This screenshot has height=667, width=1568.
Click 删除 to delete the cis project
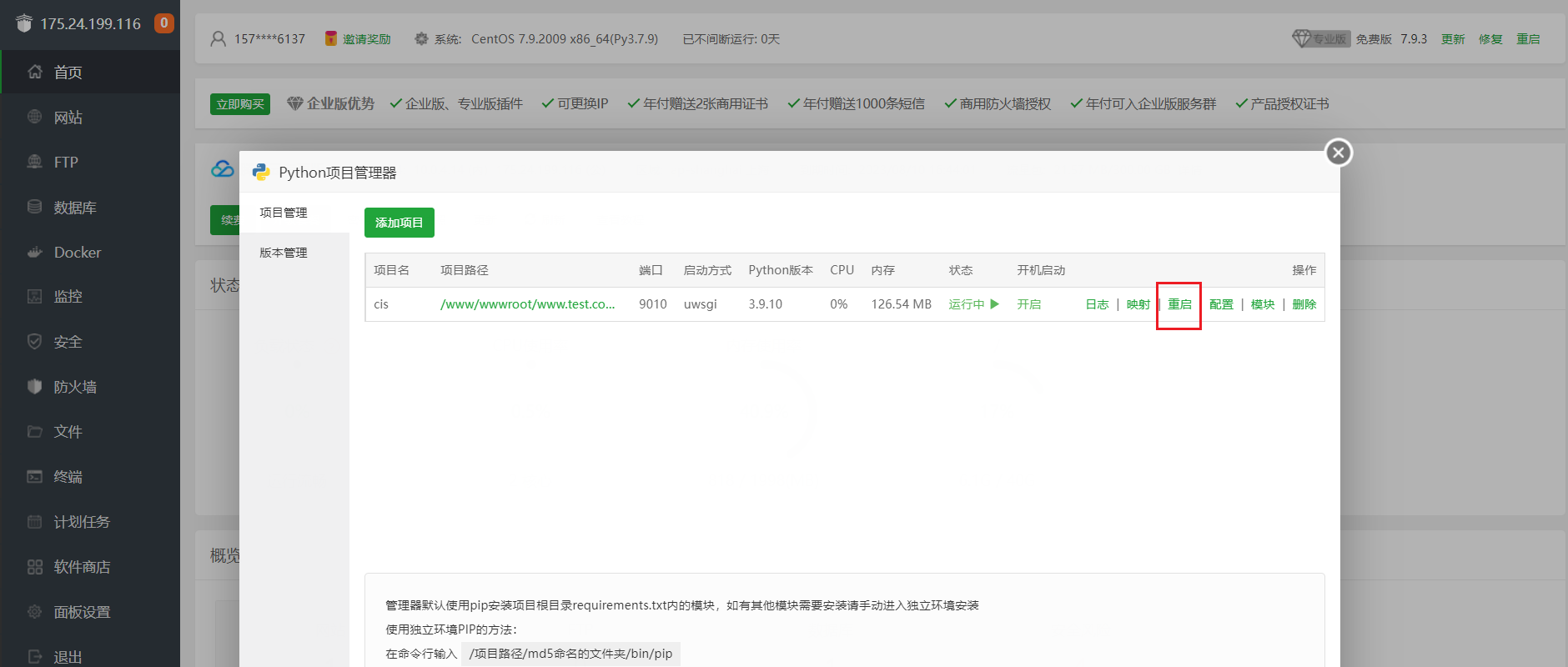pos(1304,304)
